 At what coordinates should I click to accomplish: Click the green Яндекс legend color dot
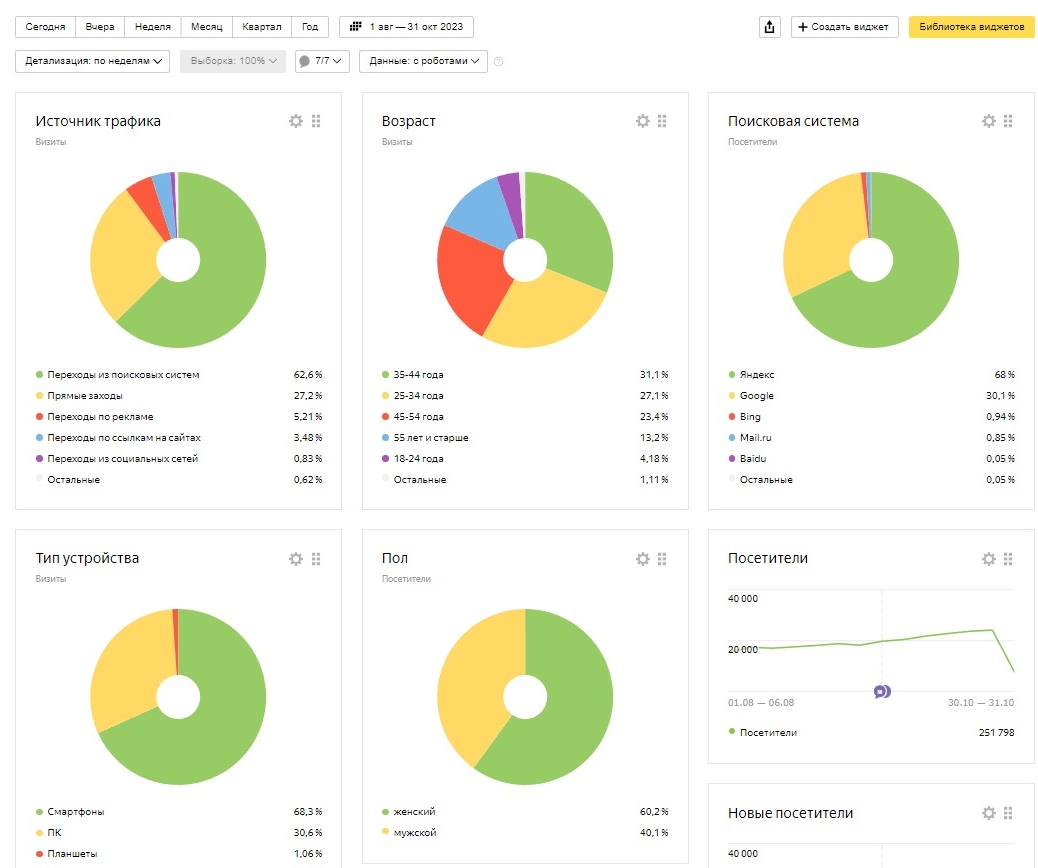tap(731, 375)
